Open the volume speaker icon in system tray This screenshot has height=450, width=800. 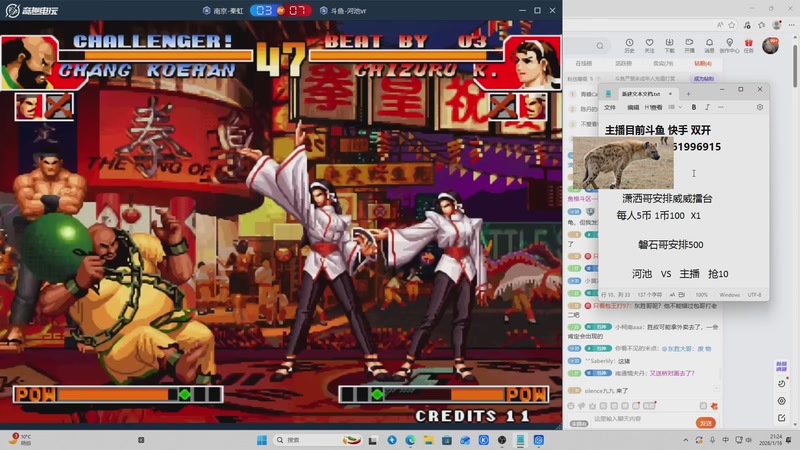point(748,440)
